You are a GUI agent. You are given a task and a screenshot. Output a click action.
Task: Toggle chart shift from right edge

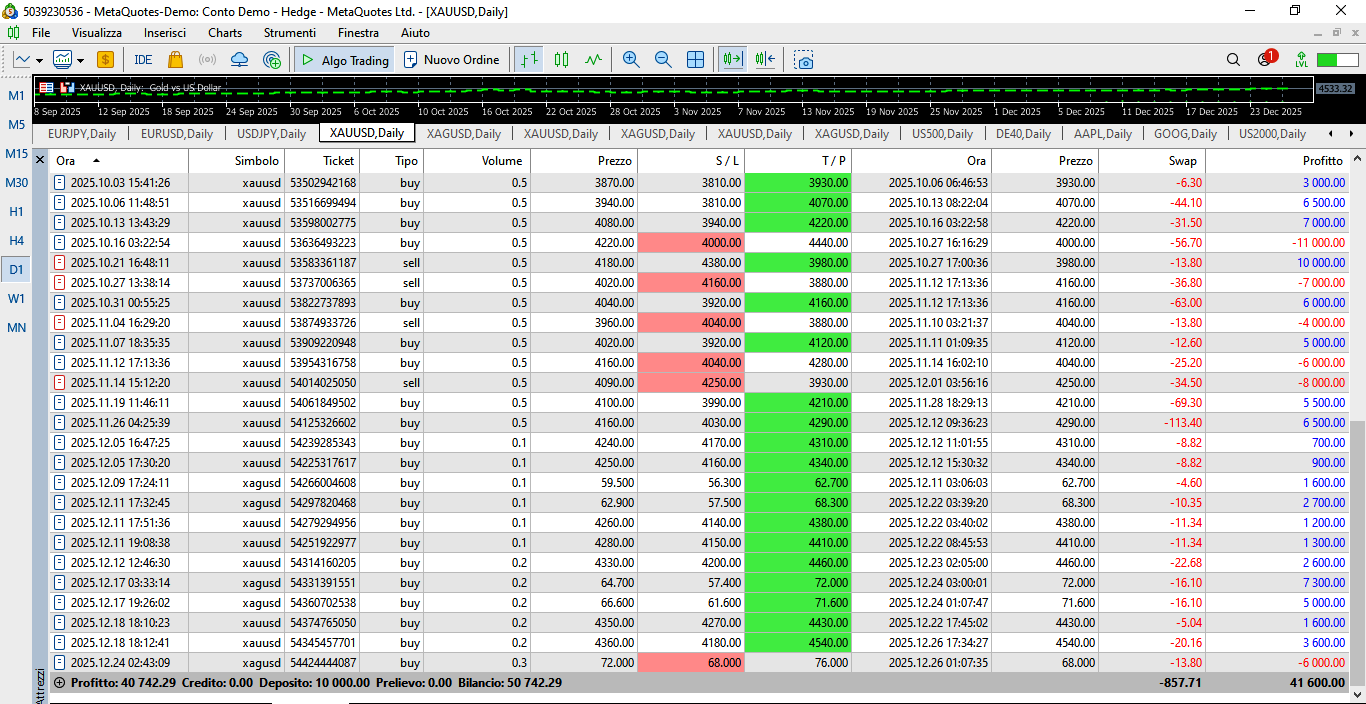(766, 60)
